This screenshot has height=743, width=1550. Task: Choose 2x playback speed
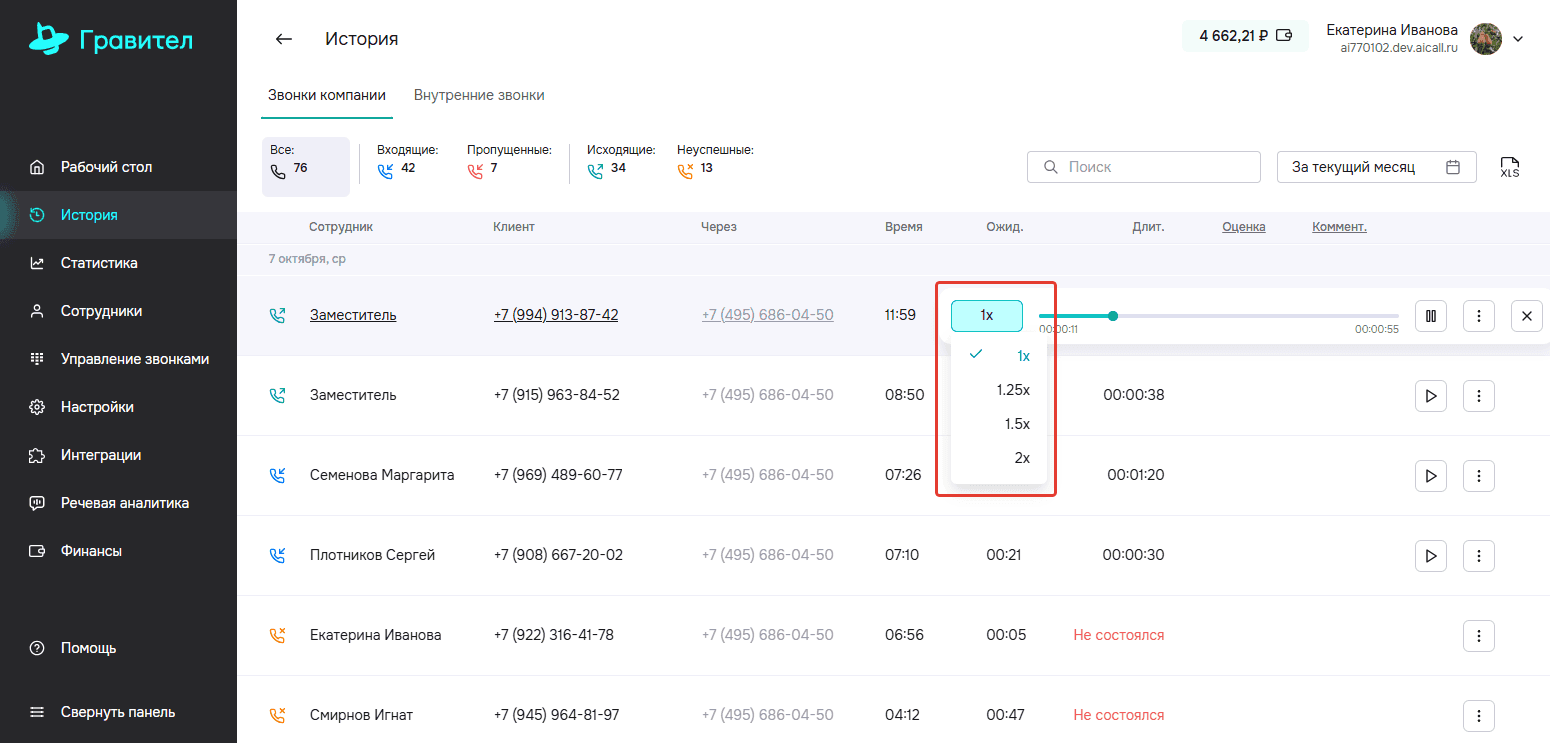tap(998, 458)
